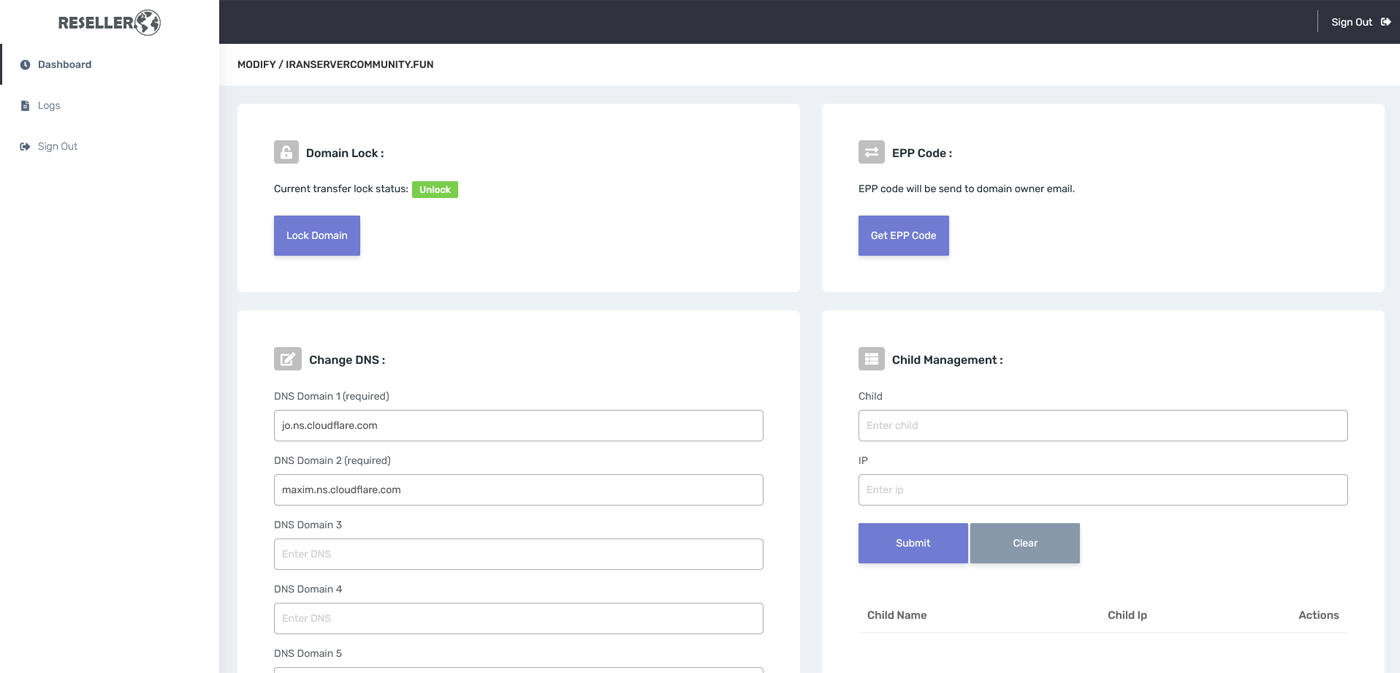Click the Domain Lock padlock icon
The height and width of the screenshot is (673, 1400).
click(286, 152)
